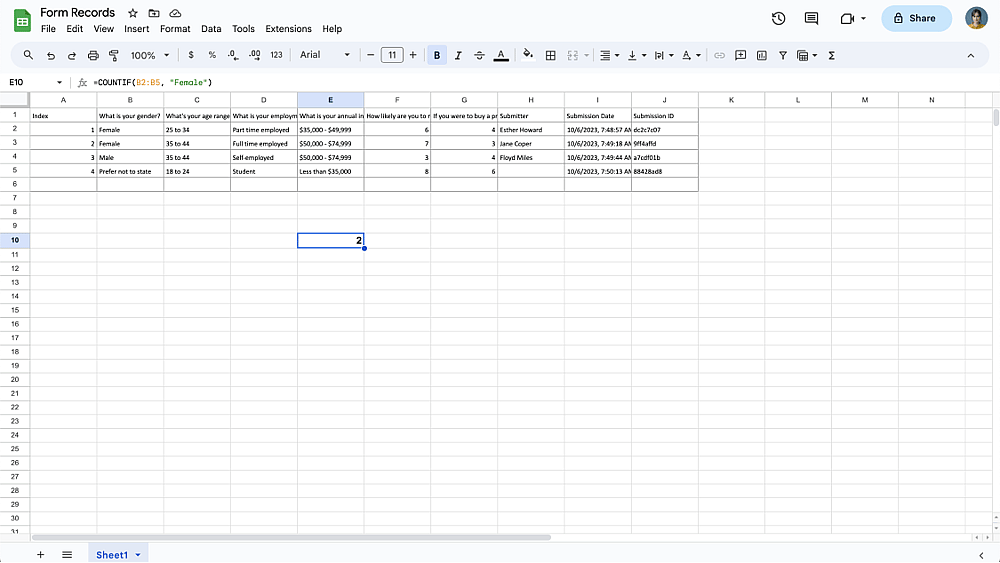The image size is (1000, 563).
Task: Start a Meet call camera icon
Action: [847, 18]
